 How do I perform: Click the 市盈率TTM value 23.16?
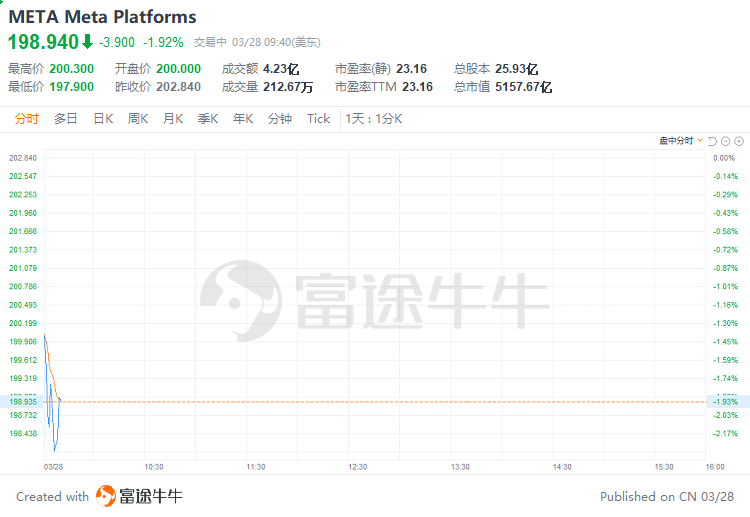tap(418, 87)
